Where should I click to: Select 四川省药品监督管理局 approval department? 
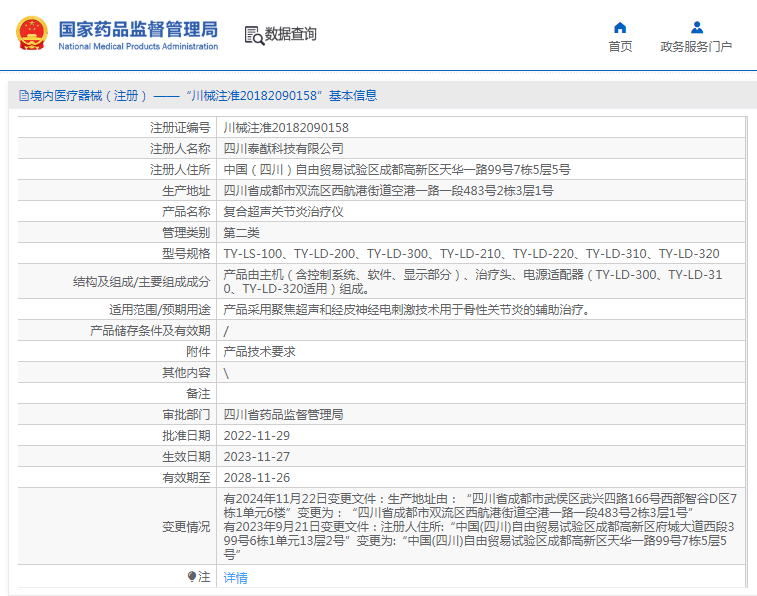coord(283,415)
